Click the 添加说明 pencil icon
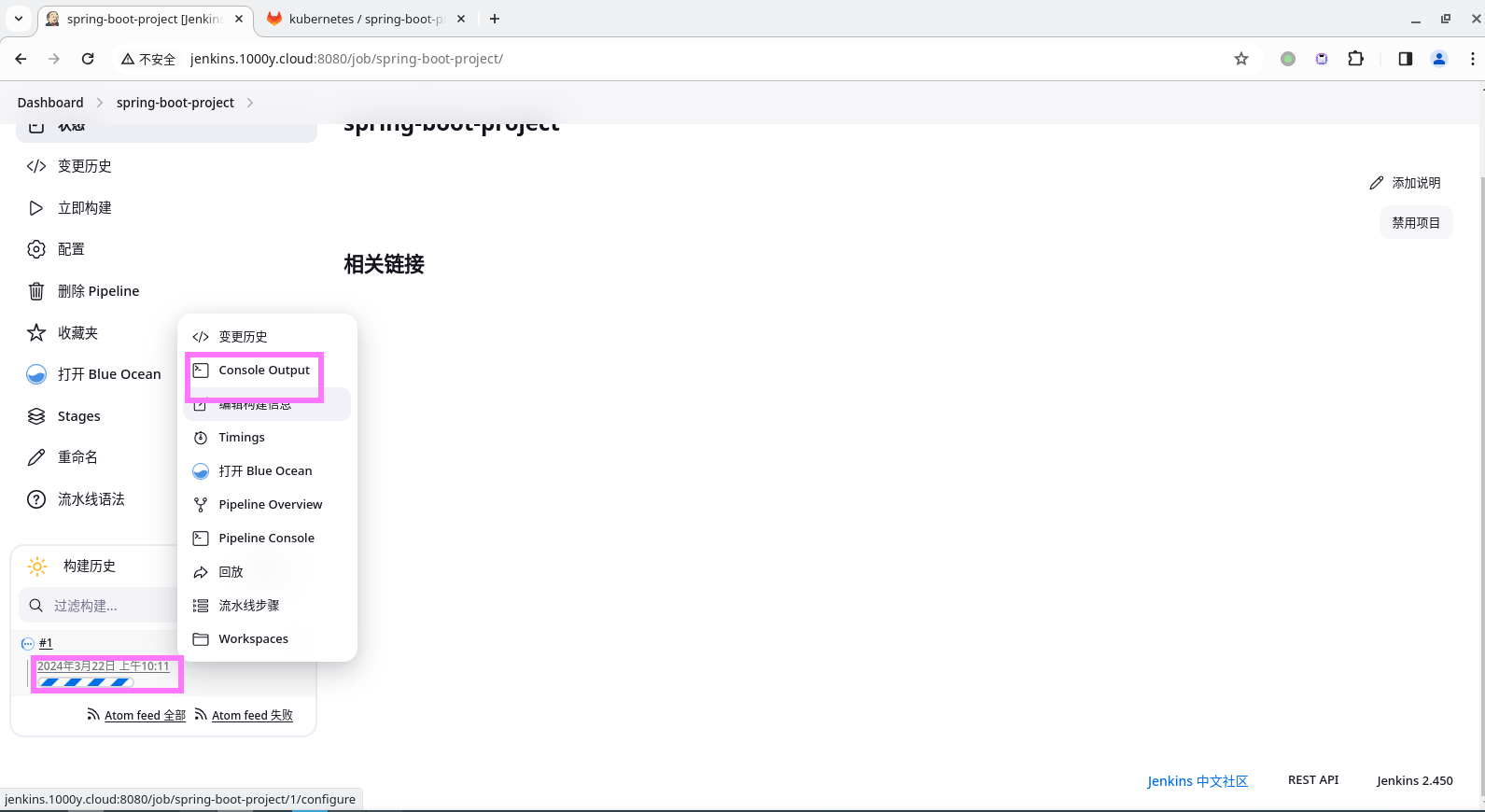Viewport: 1485px width, 812px height. (x=1377, y=183)
